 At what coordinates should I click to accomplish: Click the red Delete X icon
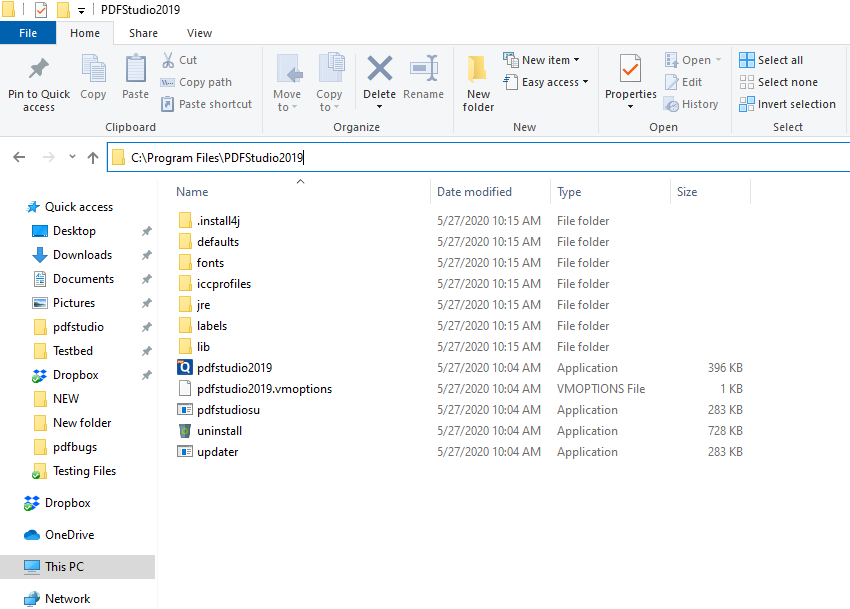379,68
